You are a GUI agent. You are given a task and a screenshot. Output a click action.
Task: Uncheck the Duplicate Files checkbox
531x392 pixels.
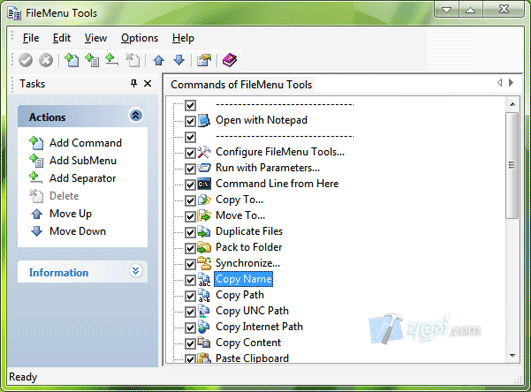click(190, 232)
